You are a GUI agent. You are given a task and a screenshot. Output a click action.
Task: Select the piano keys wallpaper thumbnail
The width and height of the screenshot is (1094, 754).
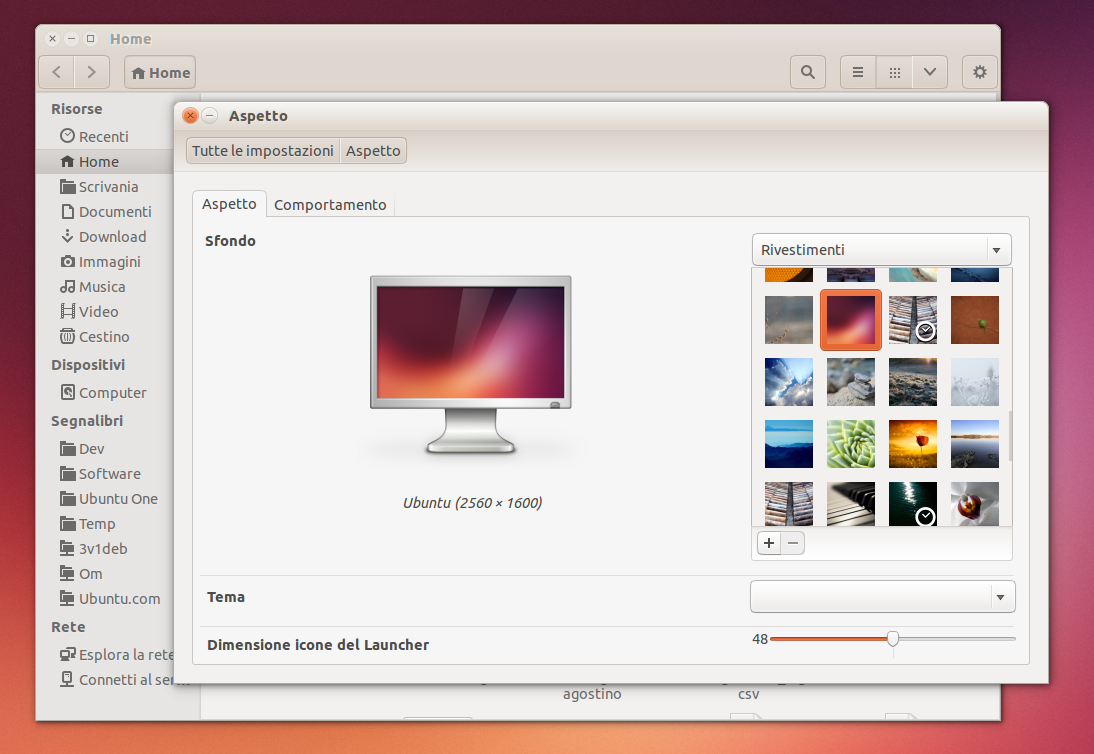(x=851, y=504)
